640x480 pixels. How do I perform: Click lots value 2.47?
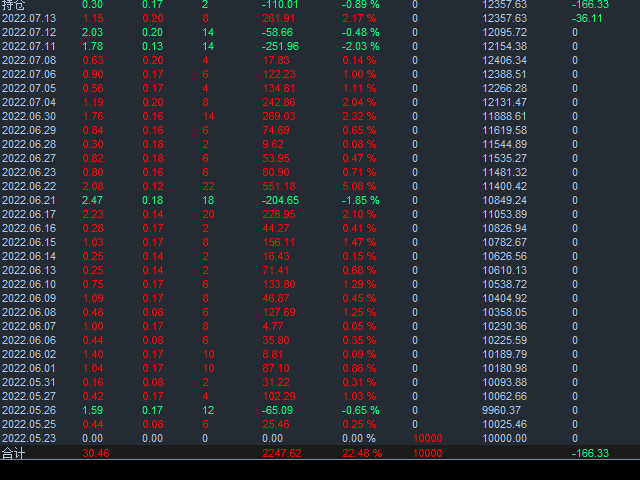point(93,200)
